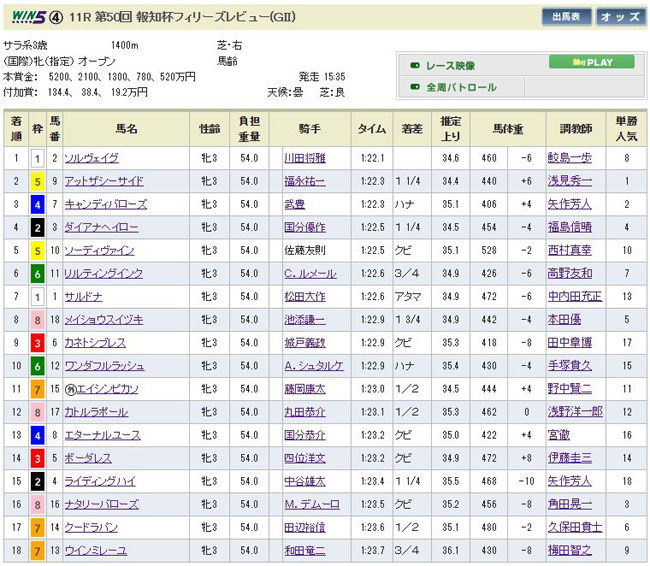This screenshot has height=566, width=650.
Task: Open horse アットザシーサイド's profile
Action: pos(103,181)
